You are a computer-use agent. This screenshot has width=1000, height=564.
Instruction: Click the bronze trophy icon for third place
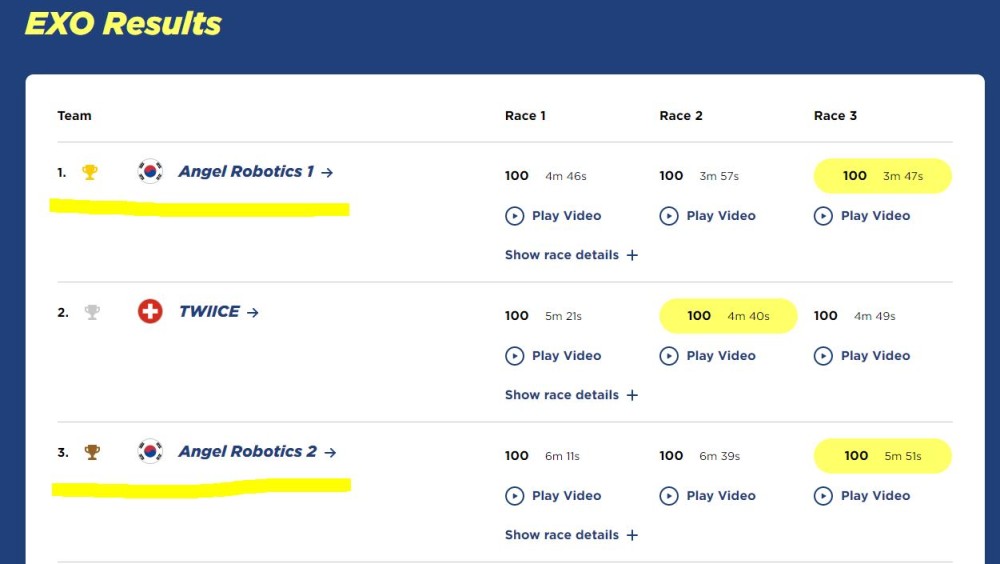pos(92,452)
